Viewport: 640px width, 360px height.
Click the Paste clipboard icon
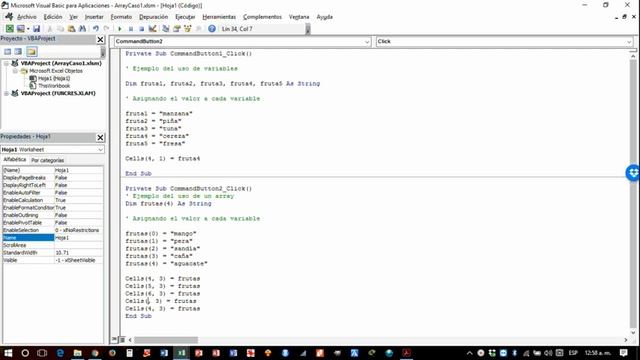pos(71,29)
